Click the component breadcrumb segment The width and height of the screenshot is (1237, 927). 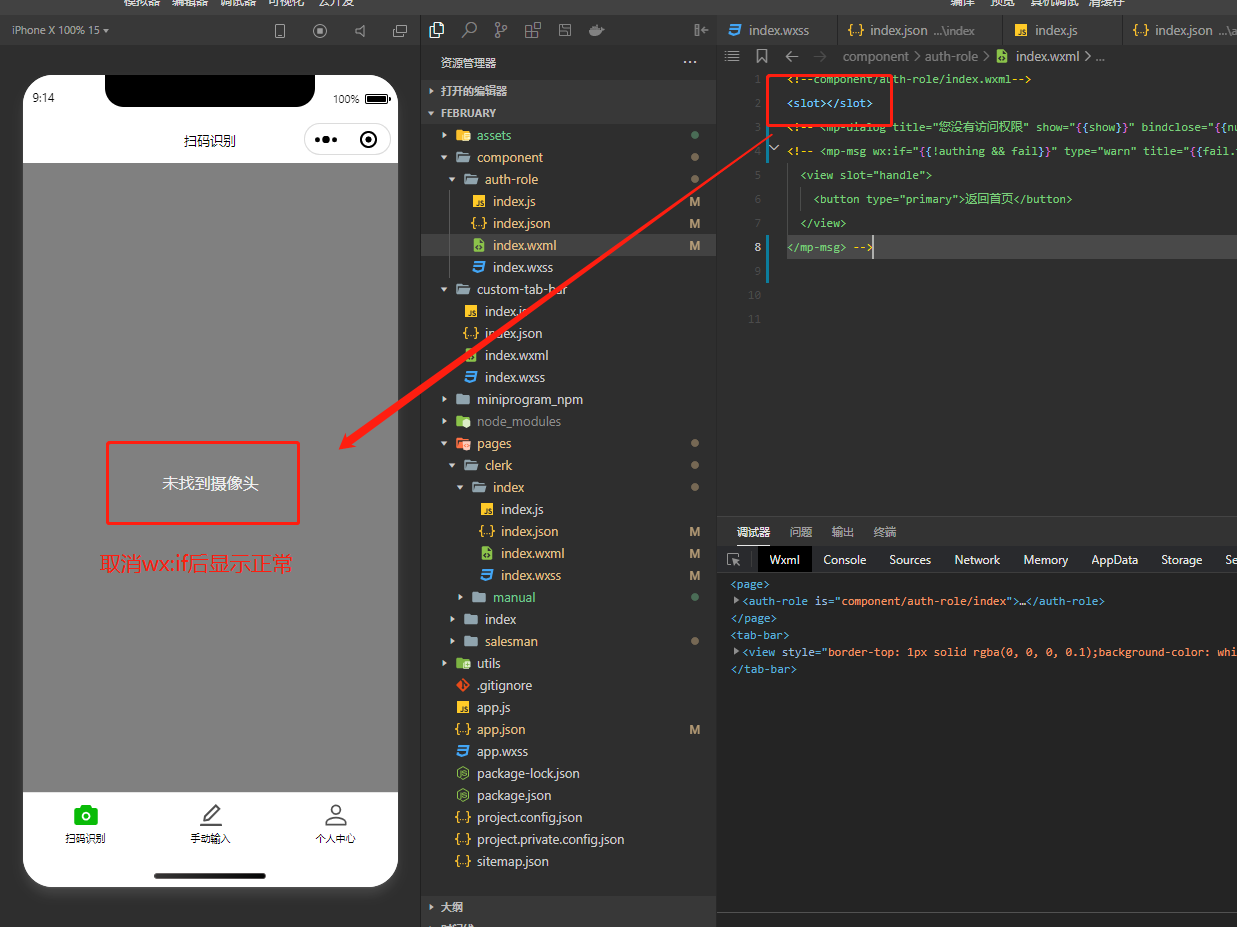click(876, 57)
